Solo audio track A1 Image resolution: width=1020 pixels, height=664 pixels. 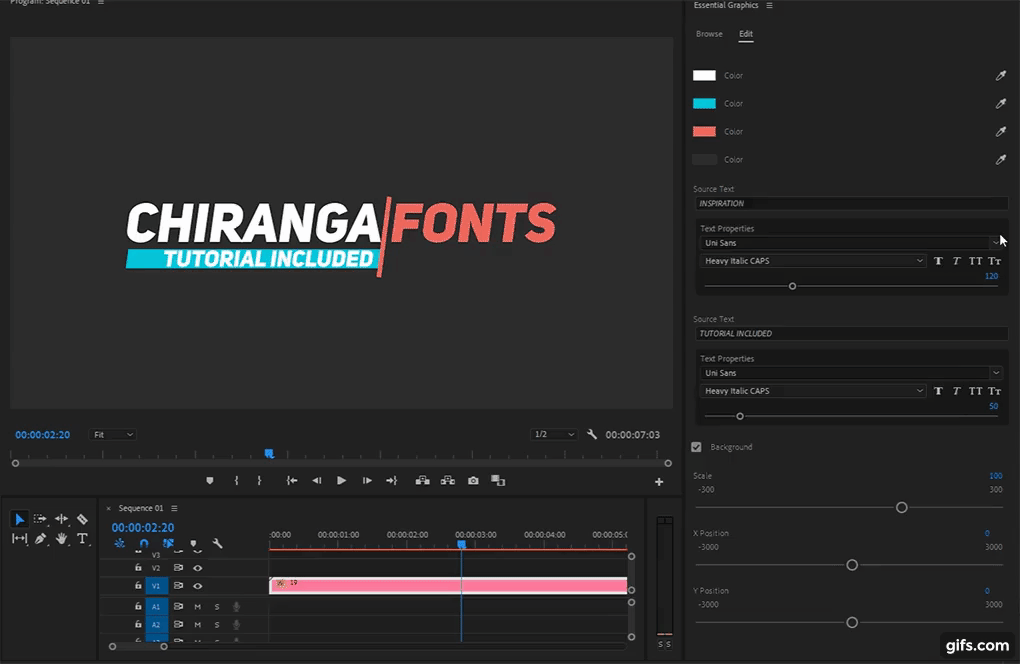coord(217,607)
